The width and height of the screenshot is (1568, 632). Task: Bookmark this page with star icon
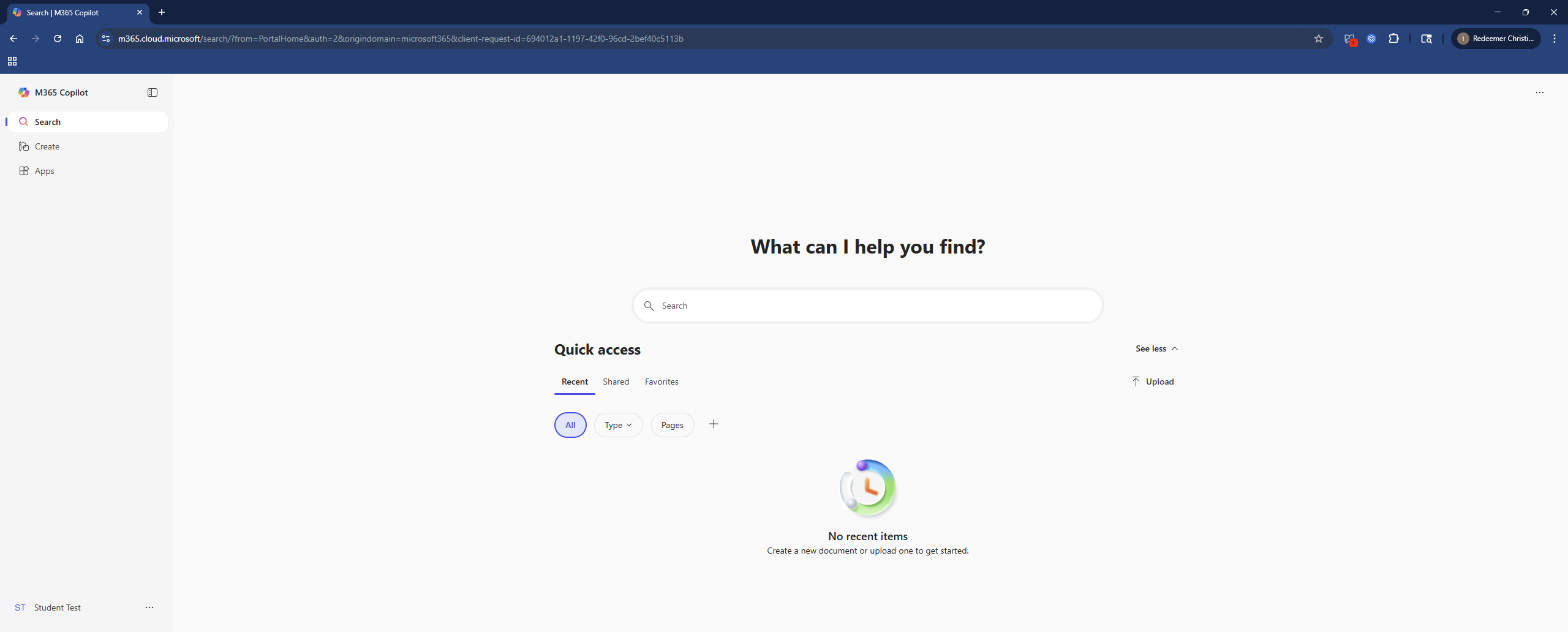[x=1319, y=39]
